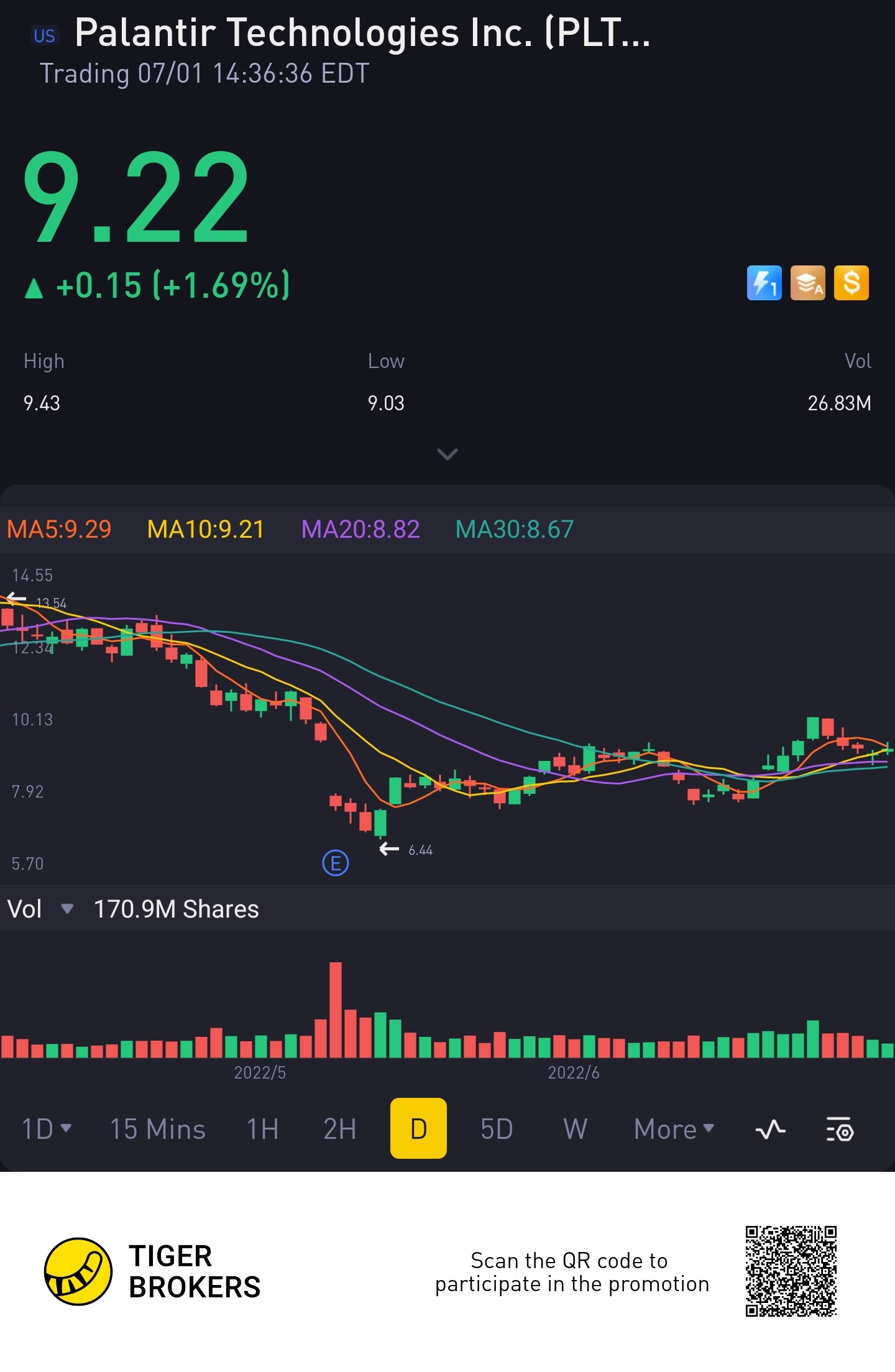Tap the tallest red volume bar

click(x=336, y=1010)
